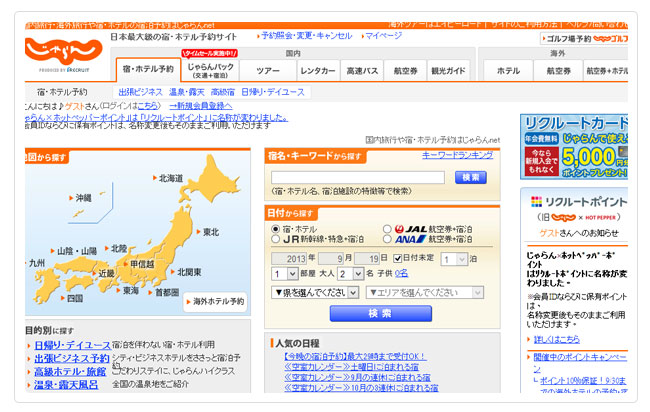This screenshot has height=412, width=650.
Task: Switch to the domestic 航空券 tab
Action: [x=405, y=70]
